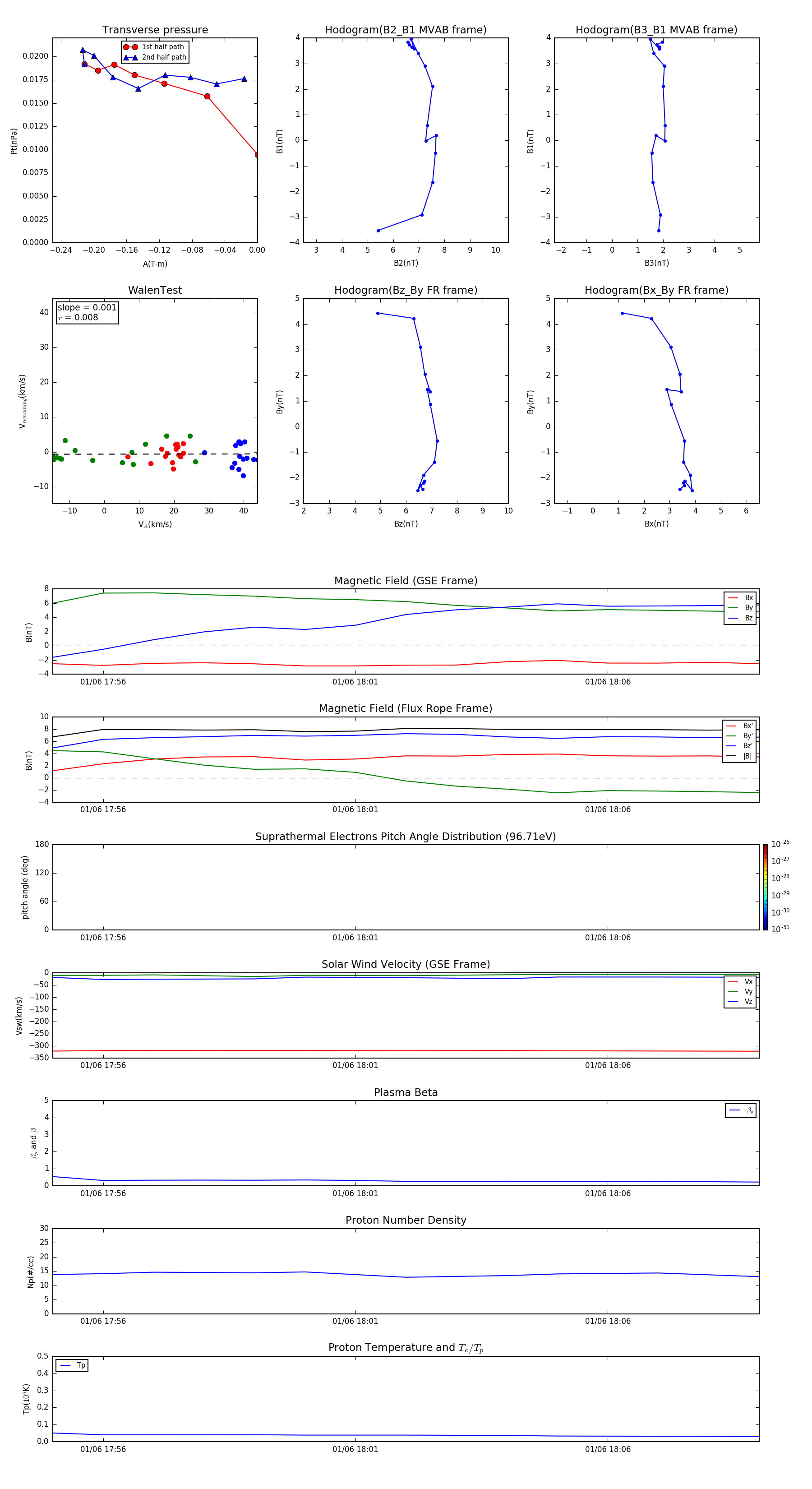Click the 'B3(nT)' x-axis label
The width and height of the screenshot is (812, 1489).
click(656, 263)
